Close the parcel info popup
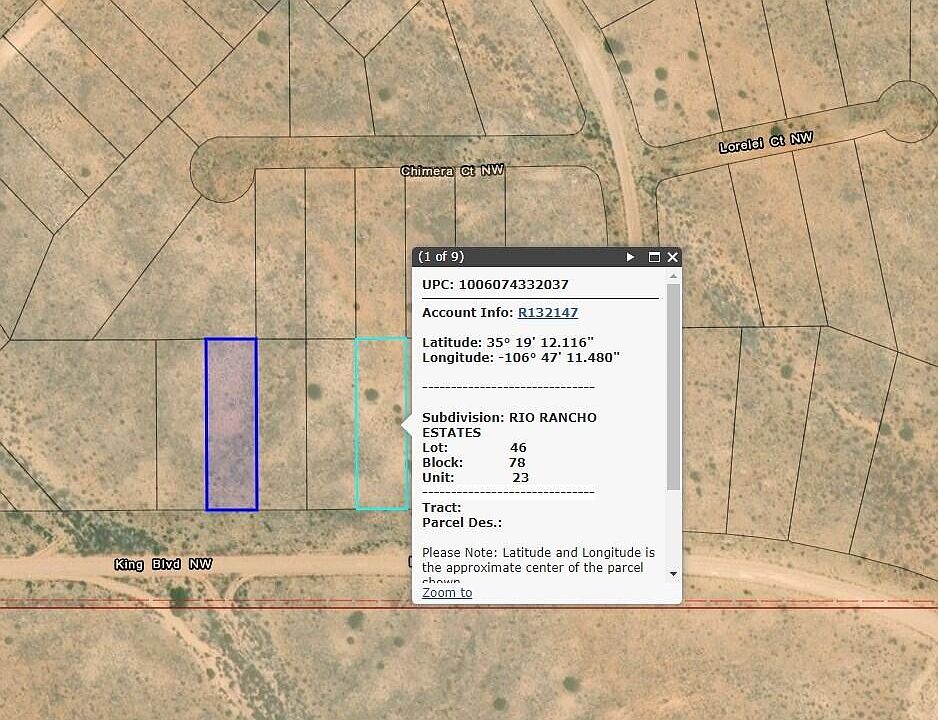This screenshot has height=720, width=938. click(x=672, y=257)
